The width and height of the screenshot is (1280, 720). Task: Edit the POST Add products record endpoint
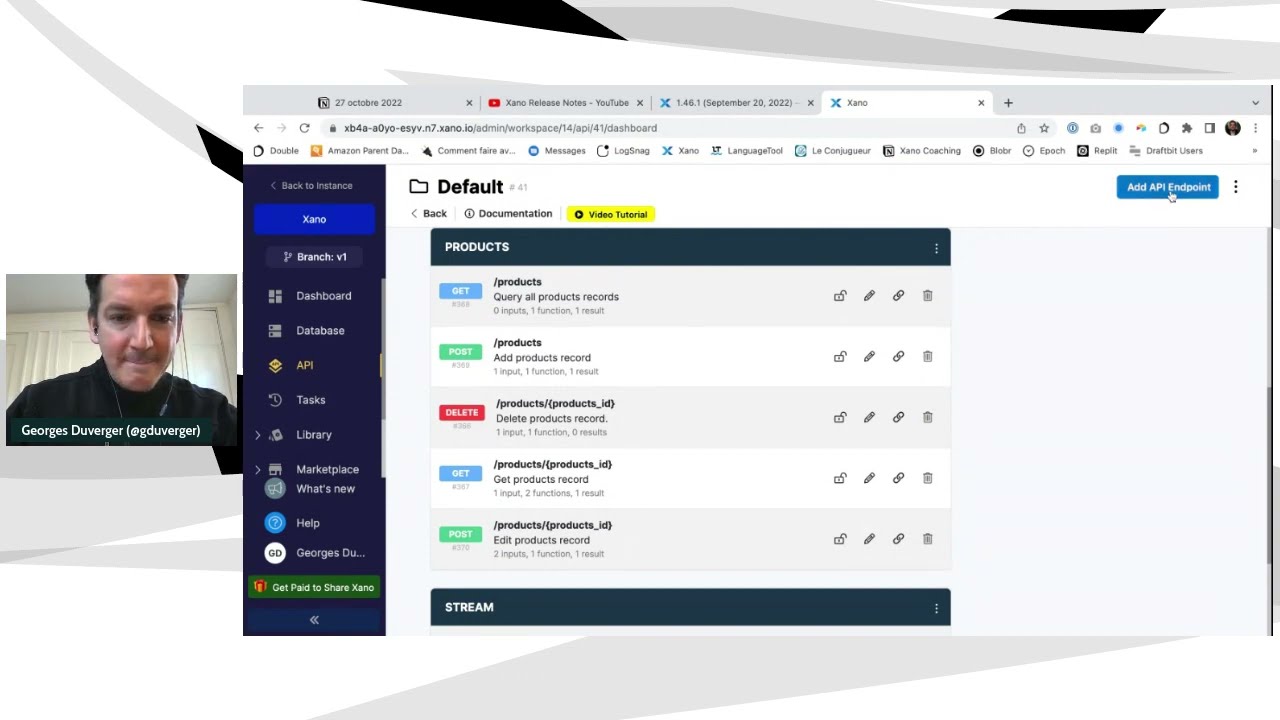[x=869, y=356]
